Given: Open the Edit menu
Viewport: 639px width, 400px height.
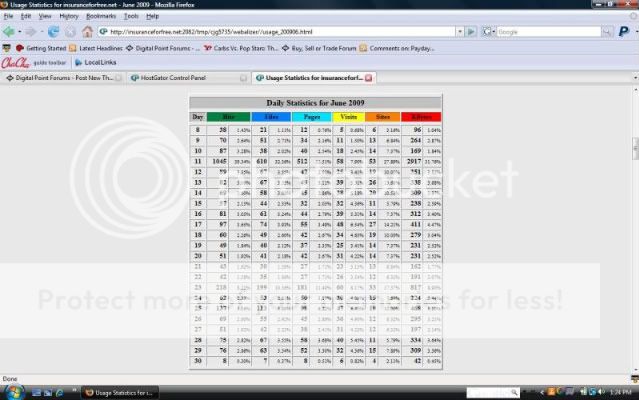Looking at the screenshot, I should tap(26, 16).
